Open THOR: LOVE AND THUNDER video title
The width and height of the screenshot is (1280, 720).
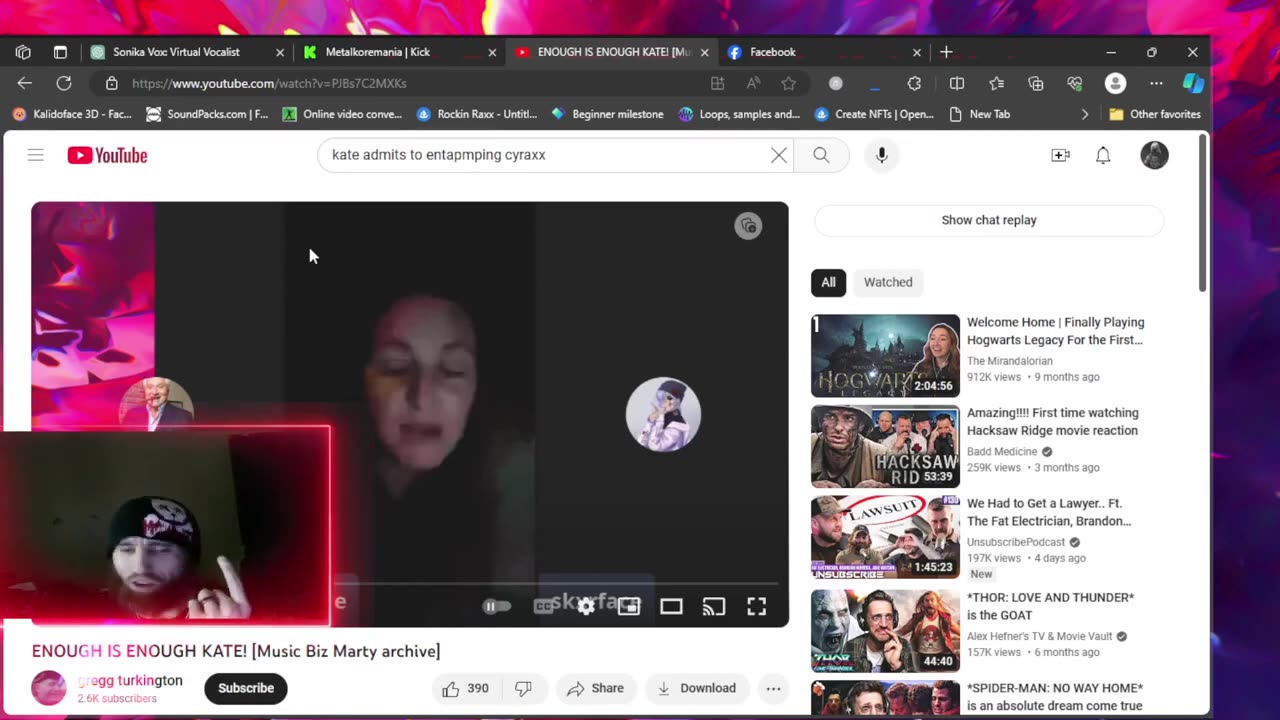tap(1050, 606)
